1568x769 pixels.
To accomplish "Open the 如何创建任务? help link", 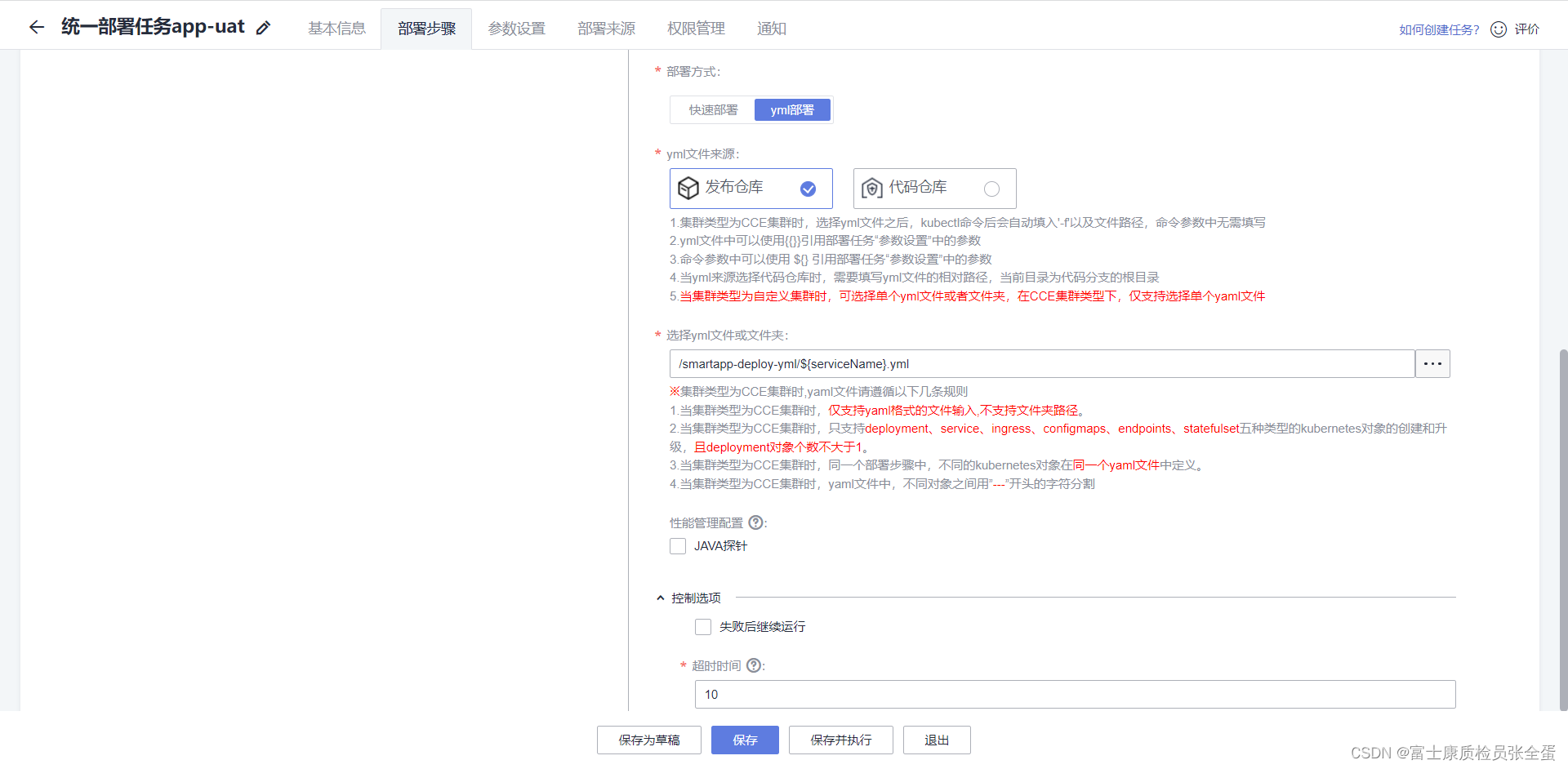I will pos(1439,29).
